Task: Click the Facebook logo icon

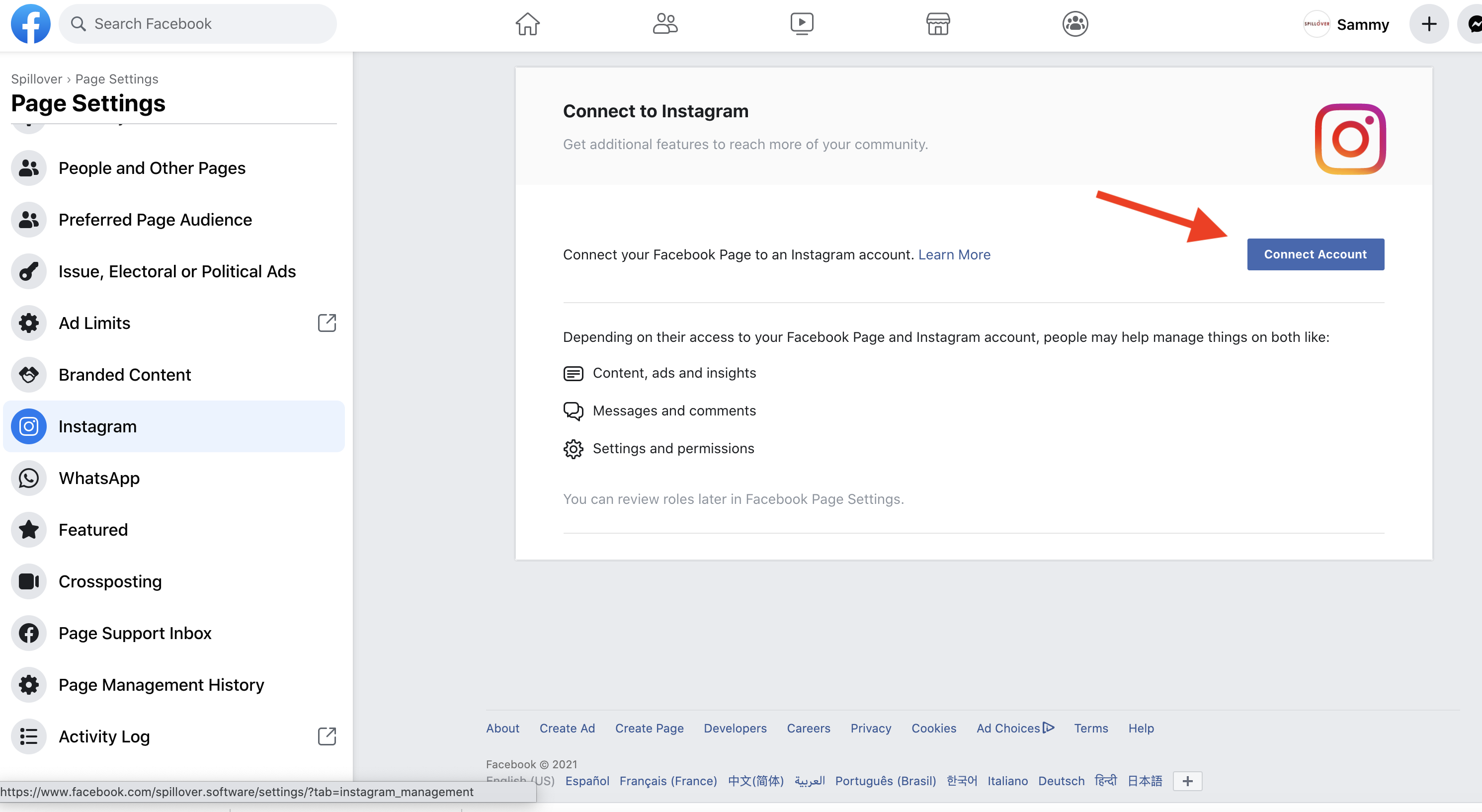Action: [x=30, y=23]
